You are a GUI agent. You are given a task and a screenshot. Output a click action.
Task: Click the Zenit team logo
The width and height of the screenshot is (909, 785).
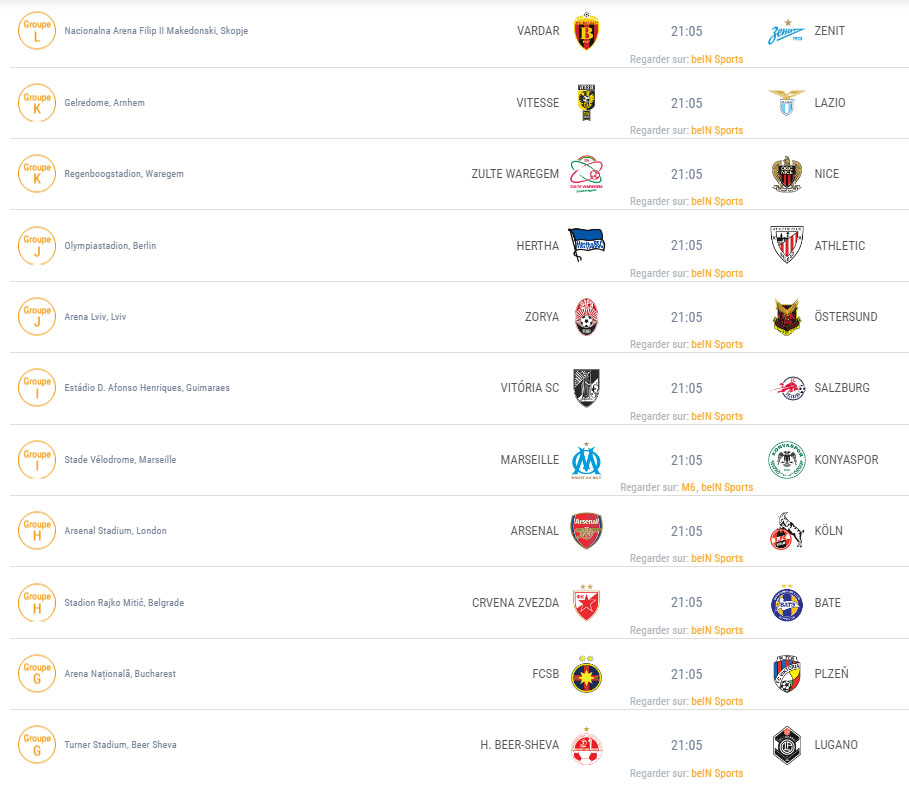click(786, 32)
